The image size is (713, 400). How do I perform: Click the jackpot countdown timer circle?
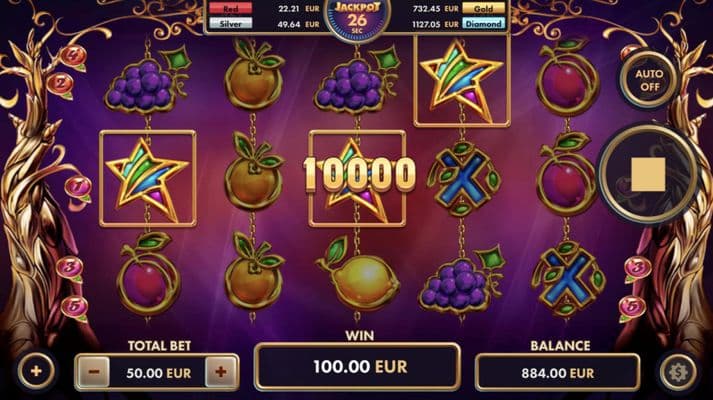click(x=357, y=18)
